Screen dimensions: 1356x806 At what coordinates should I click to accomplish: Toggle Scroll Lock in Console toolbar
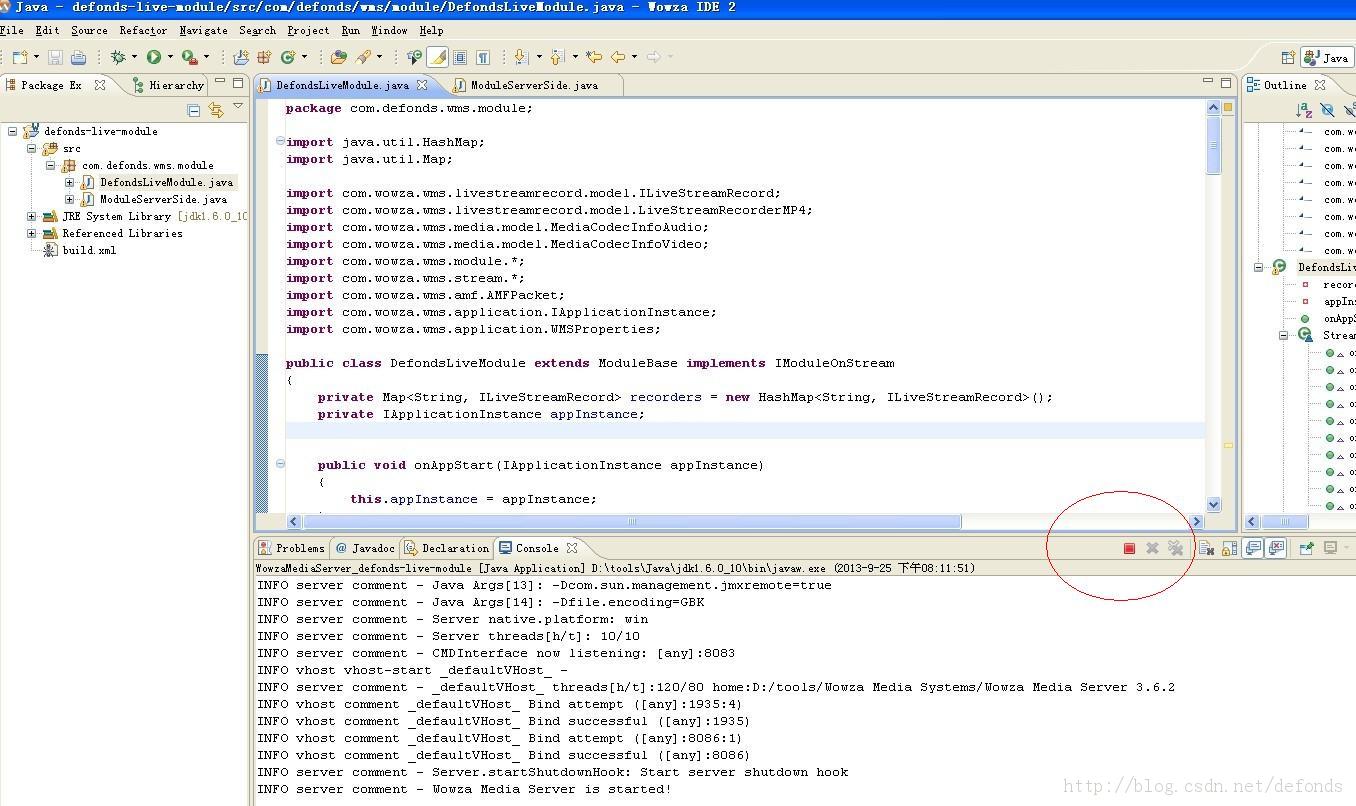coord(1229,548)
